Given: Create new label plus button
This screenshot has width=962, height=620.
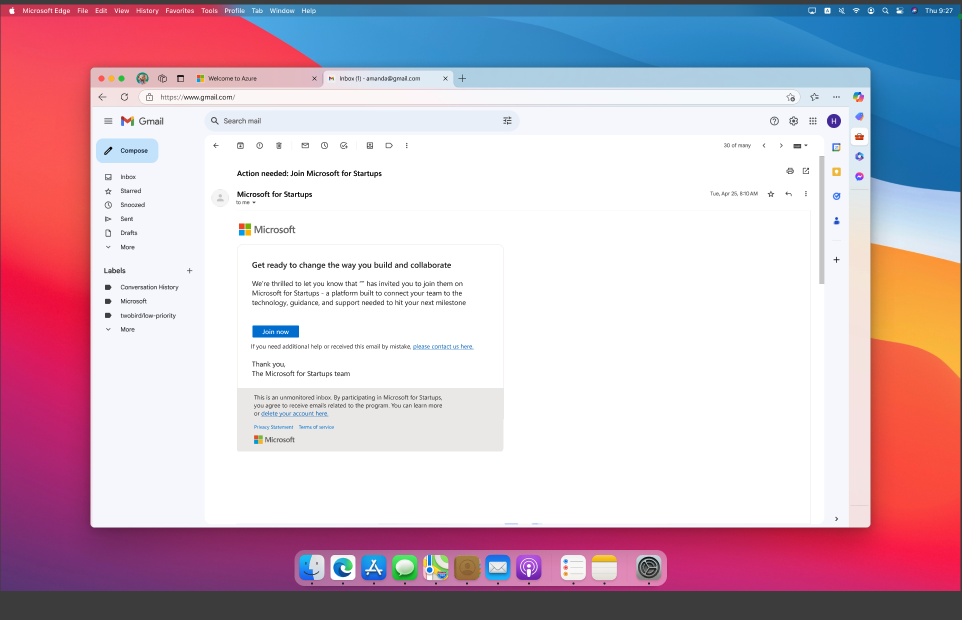Looking at the screenshot, I should click(190, 270).
